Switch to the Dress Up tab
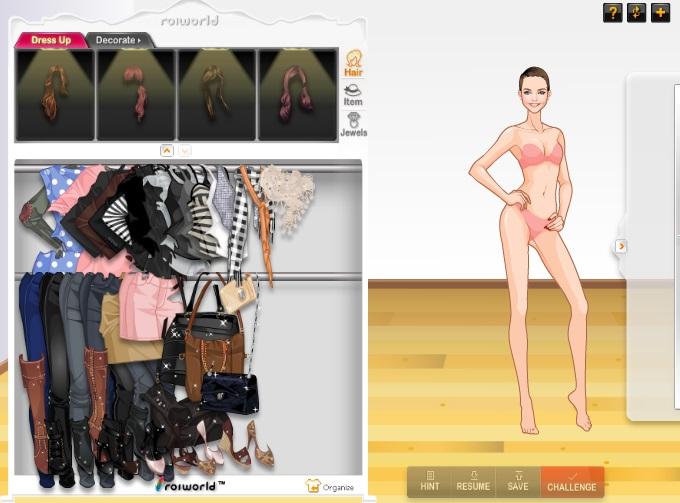Viewport: 680px width, 503px height. tap(49, 40)
